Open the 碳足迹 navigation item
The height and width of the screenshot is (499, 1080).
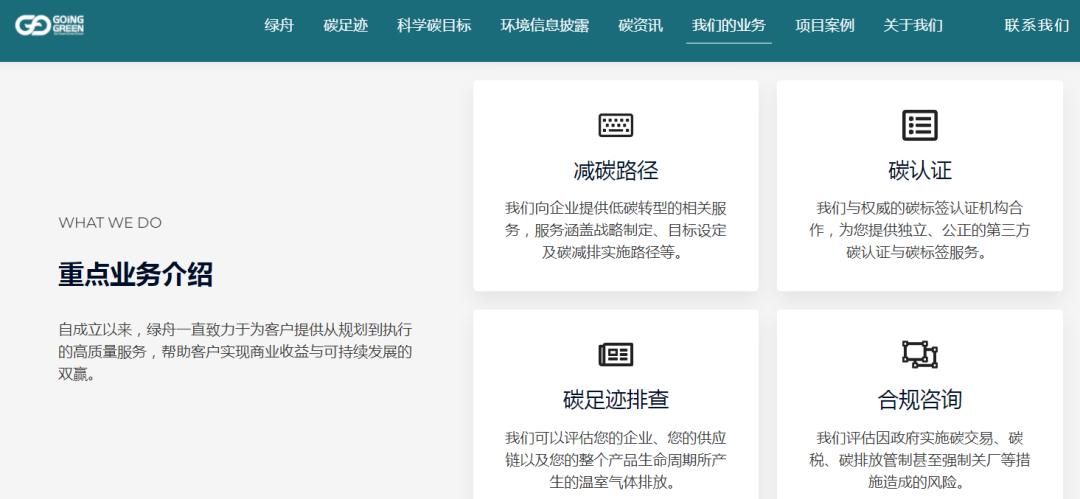346,26
